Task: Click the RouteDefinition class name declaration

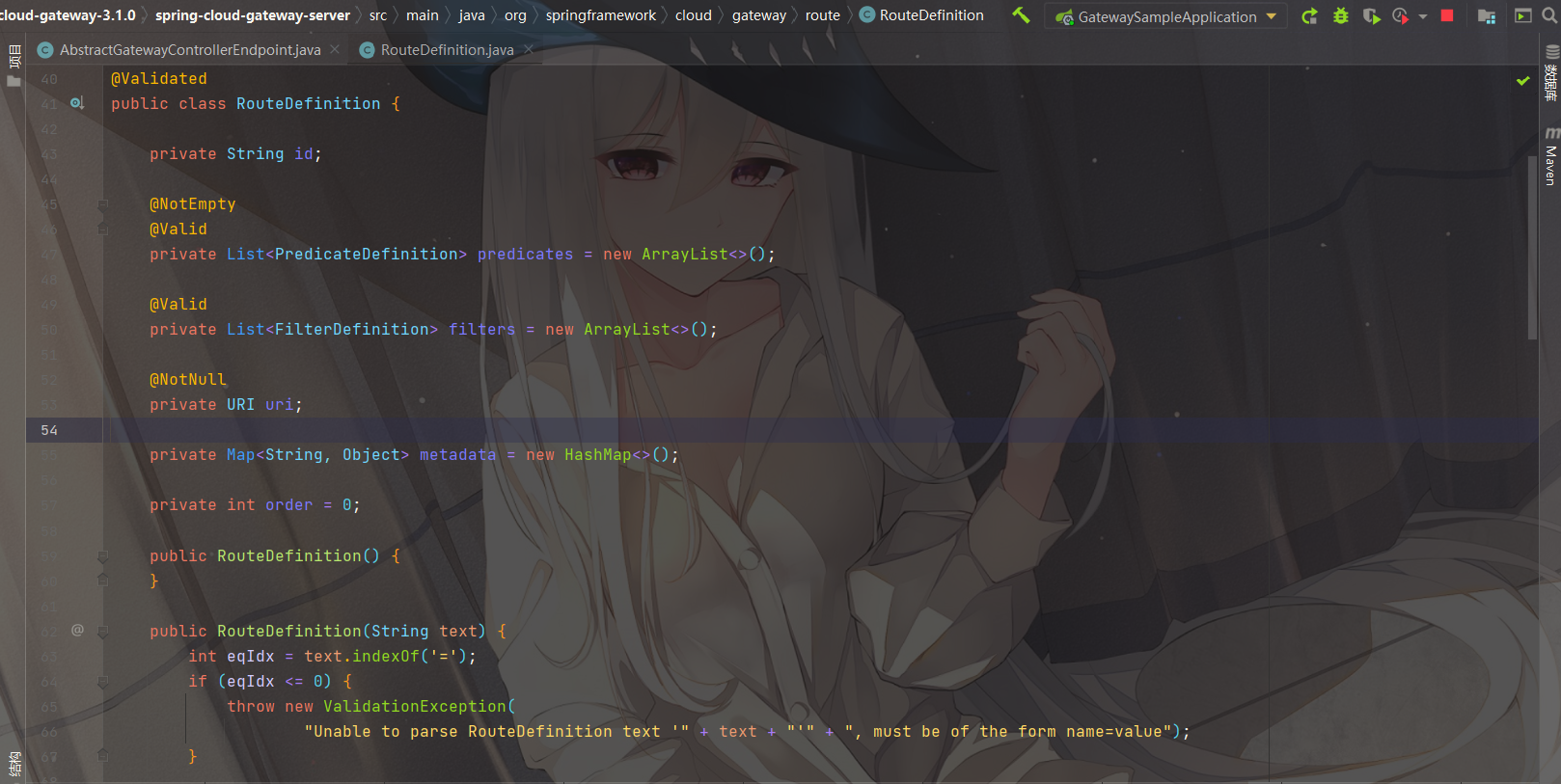Action: (309, 104)
